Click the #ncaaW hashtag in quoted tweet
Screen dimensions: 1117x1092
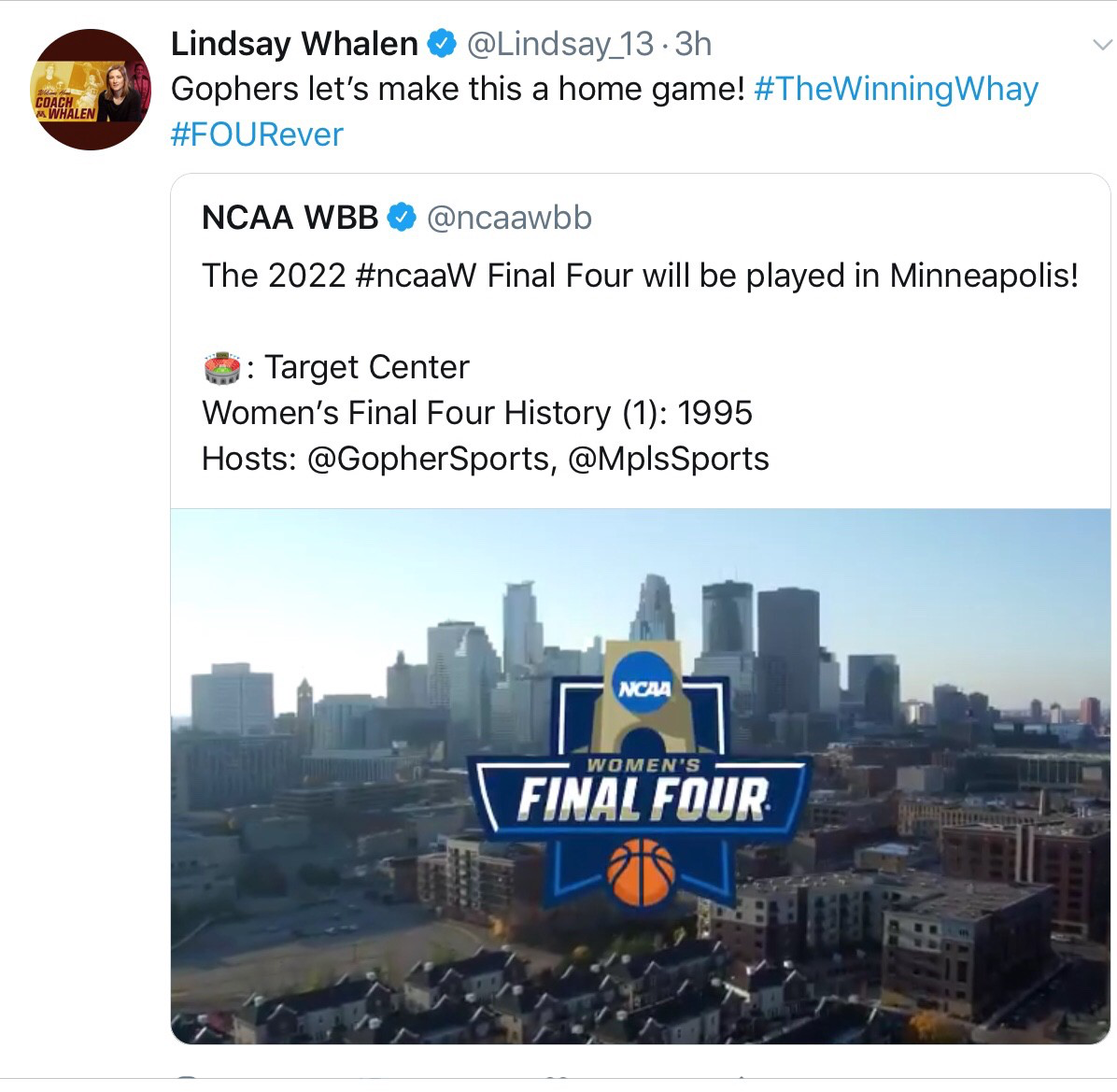[416, 276]
